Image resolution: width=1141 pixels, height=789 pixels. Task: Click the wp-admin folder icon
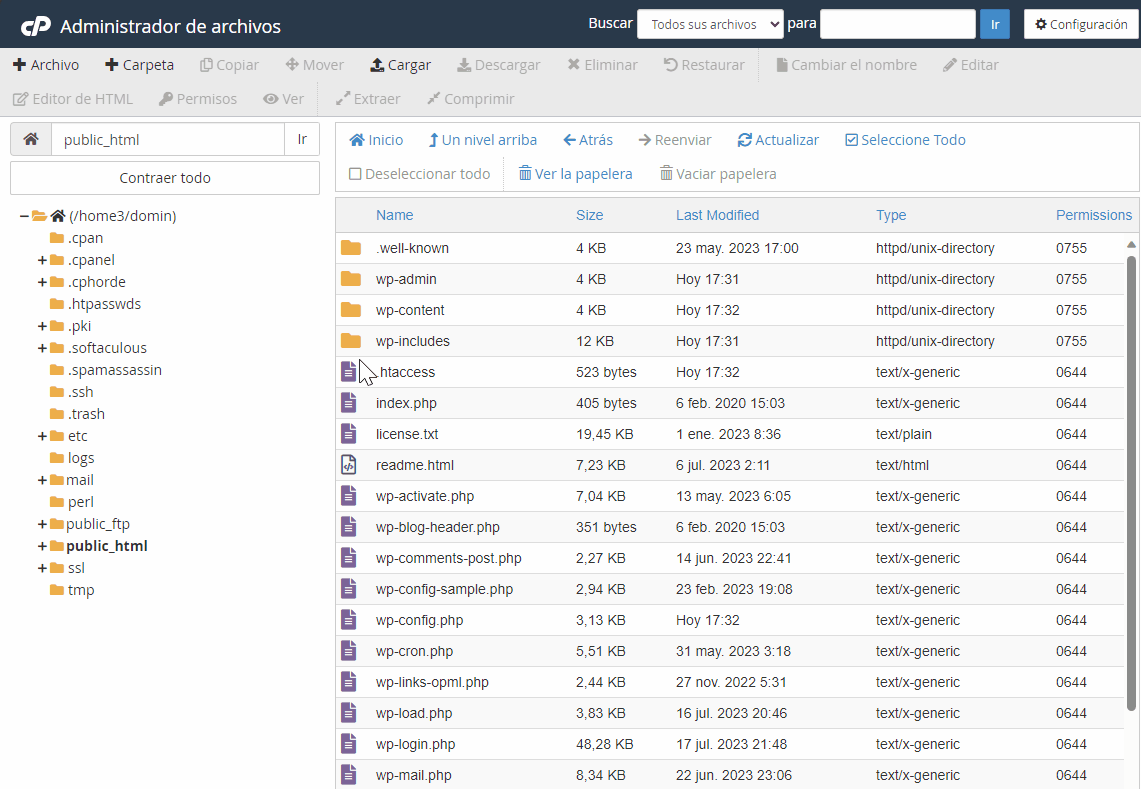click(351, 279)
